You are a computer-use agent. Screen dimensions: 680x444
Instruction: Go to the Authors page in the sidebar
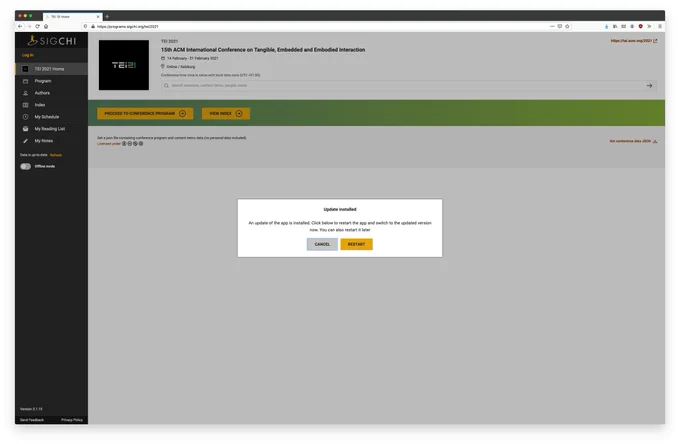51,93
